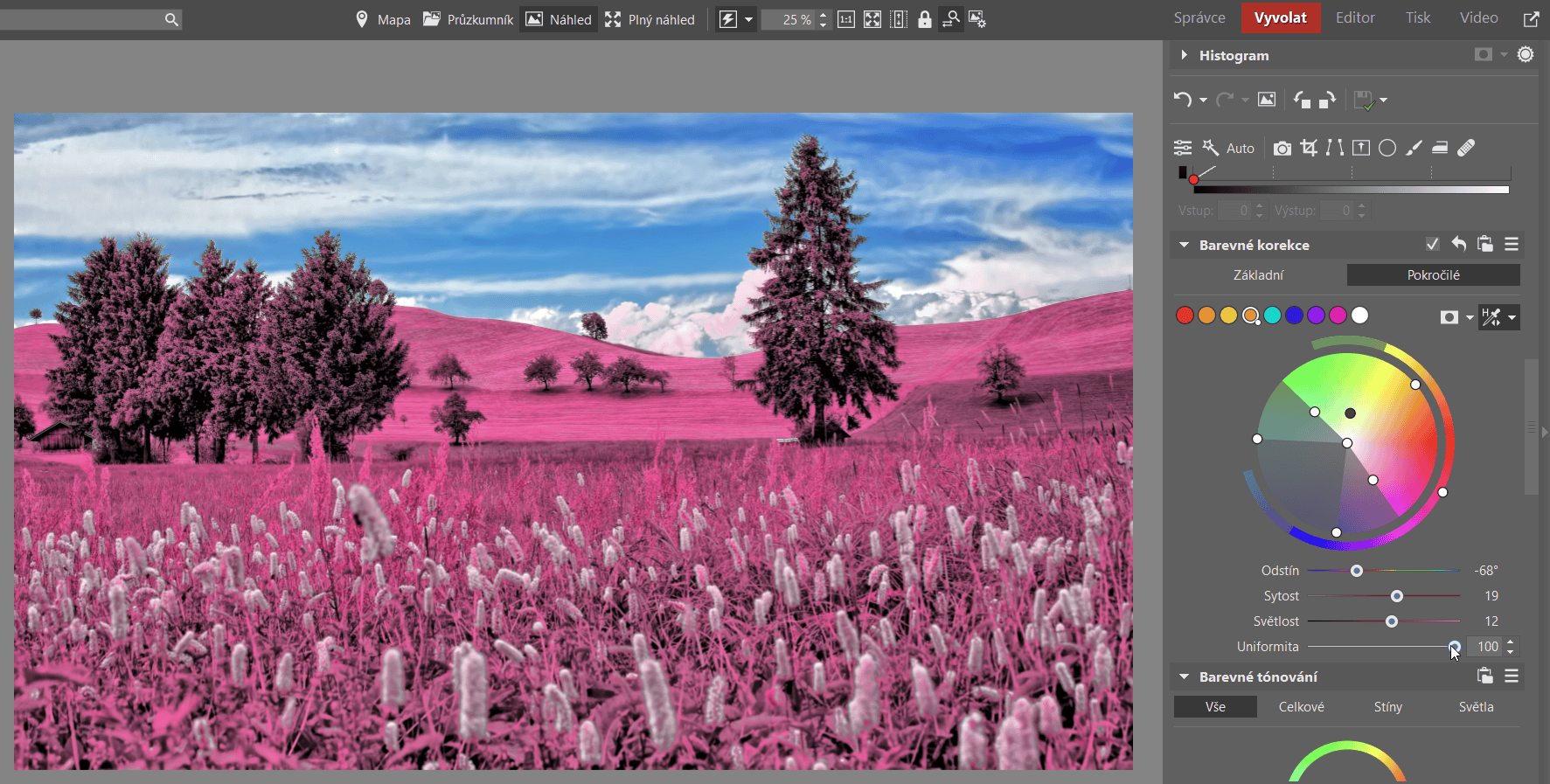This screenshot has height=784, width=1550.
Task: Select the Crop tool icon
Action: coord(1308,148)
